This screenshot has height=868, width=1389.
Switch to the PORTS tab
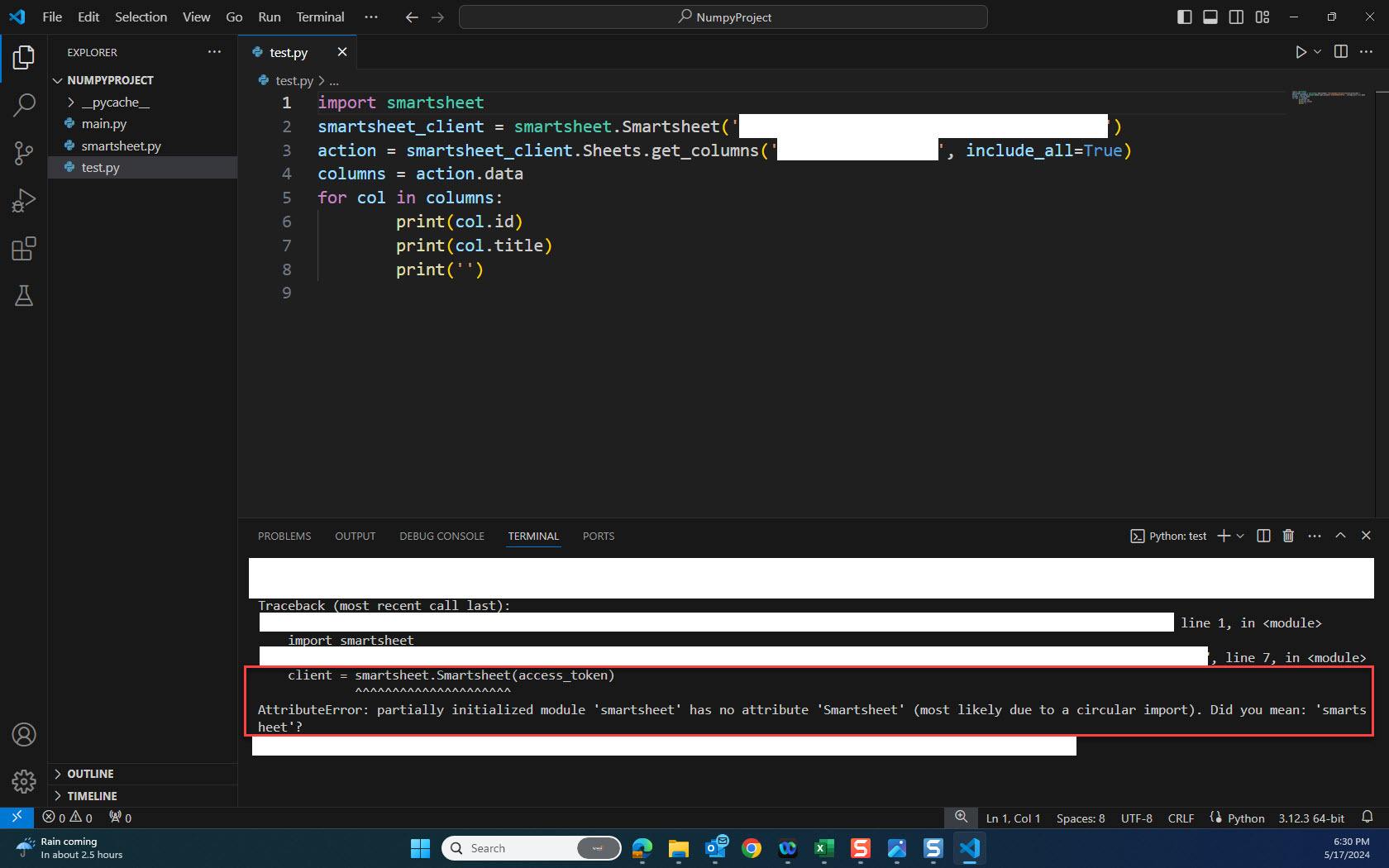[599, 537]
